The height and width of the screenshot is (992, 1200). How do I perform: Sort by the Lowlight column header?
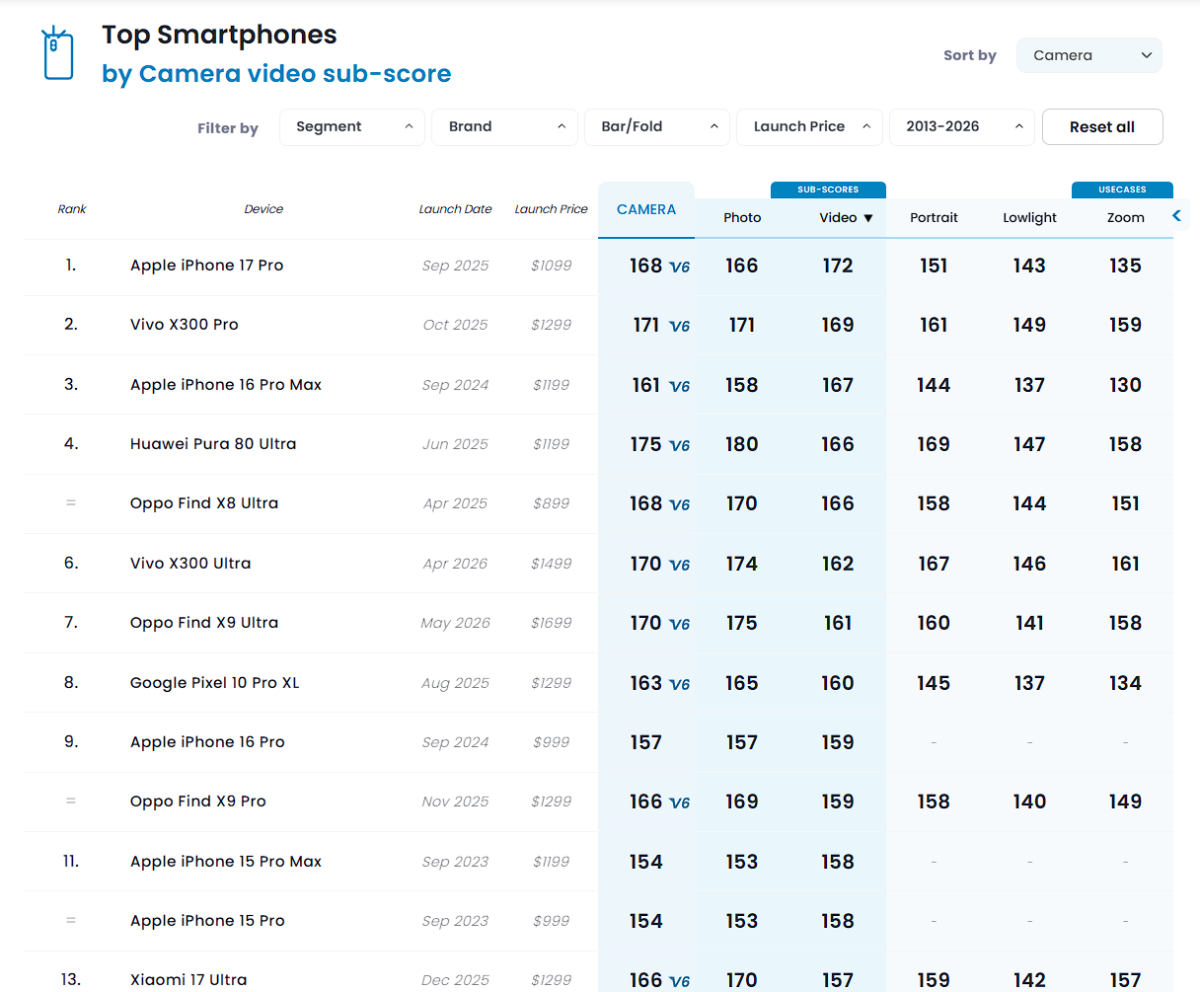pyautogui.click(x=1030, y=218)
